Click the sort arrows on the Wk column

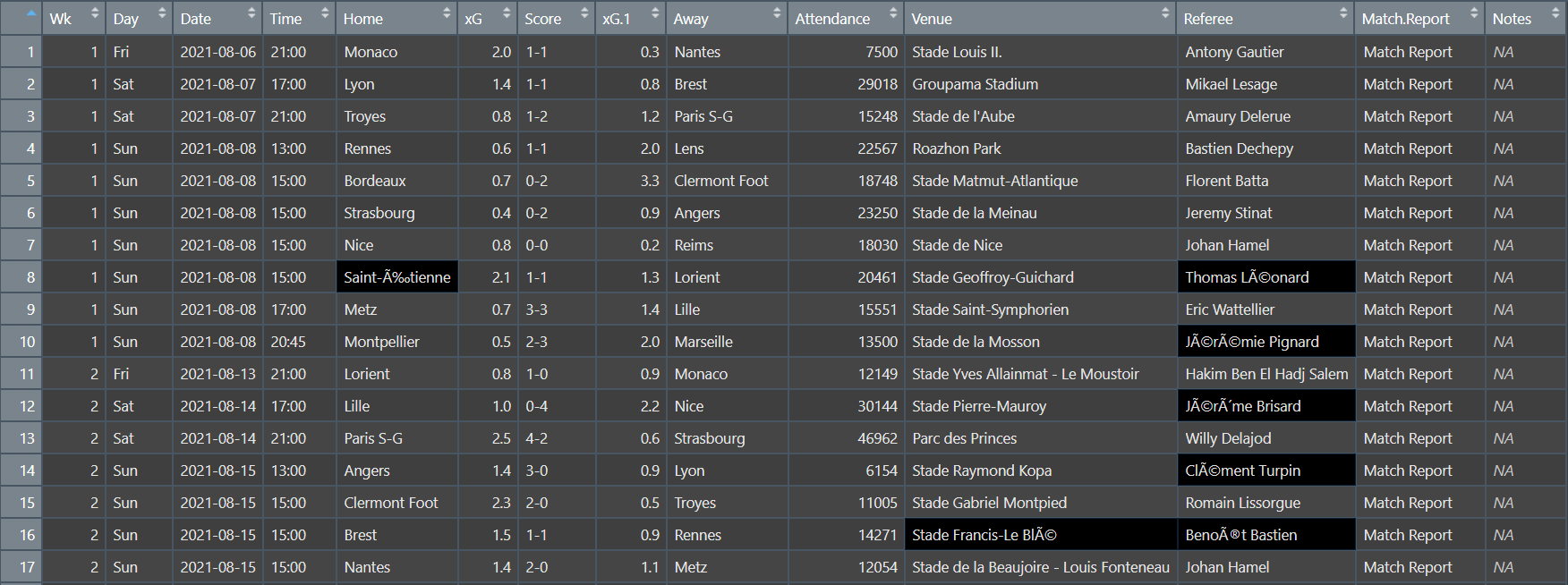coord(94,14)
